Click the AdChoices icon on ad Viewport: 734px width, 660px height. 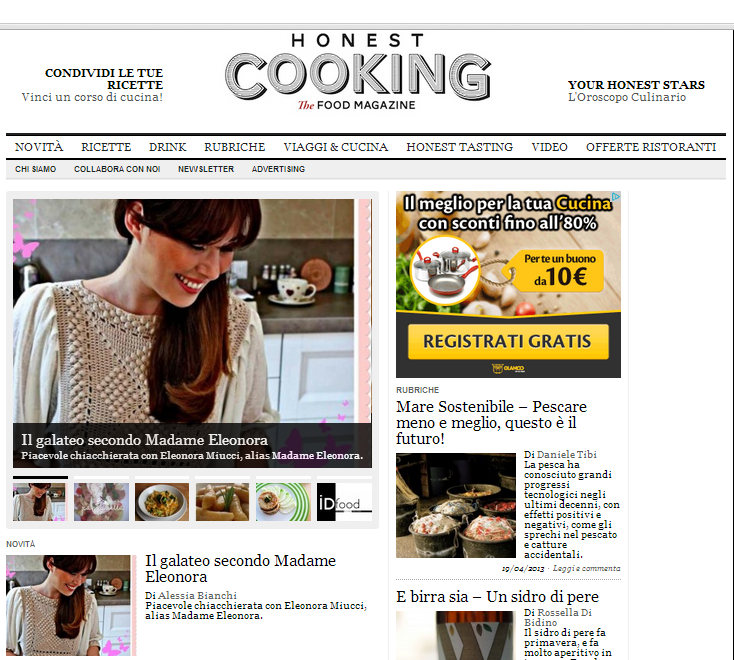pyautogui.click(x=616, y=197)
